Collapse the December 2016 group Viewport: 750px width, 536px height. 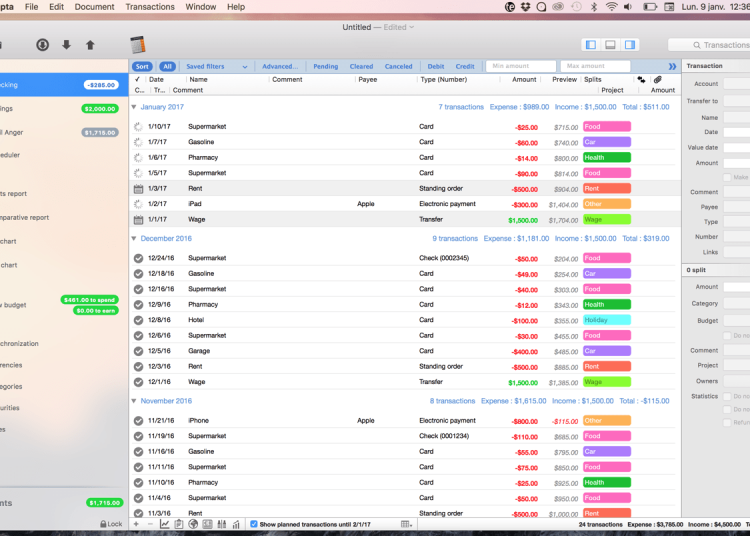134,238
